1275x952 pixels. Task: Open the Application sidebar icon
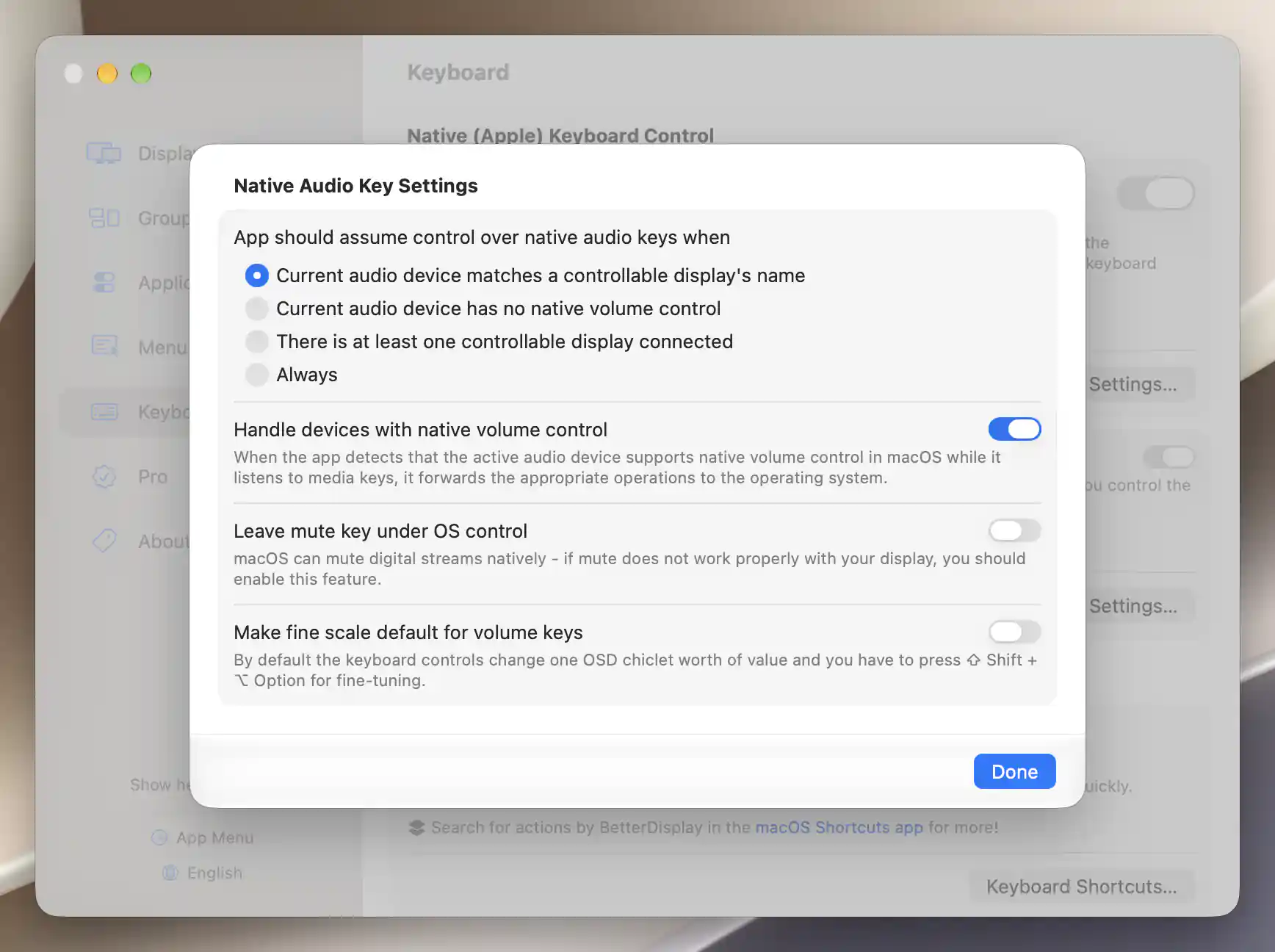pyautogui.click(x=104, y=283)
